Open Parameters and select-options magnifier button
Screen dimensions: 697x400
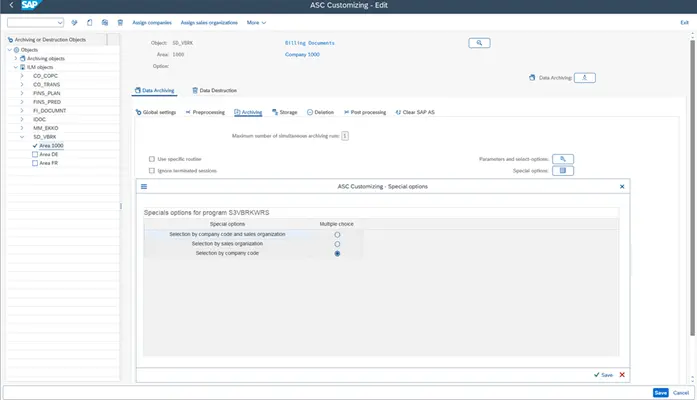coord(563,159)
